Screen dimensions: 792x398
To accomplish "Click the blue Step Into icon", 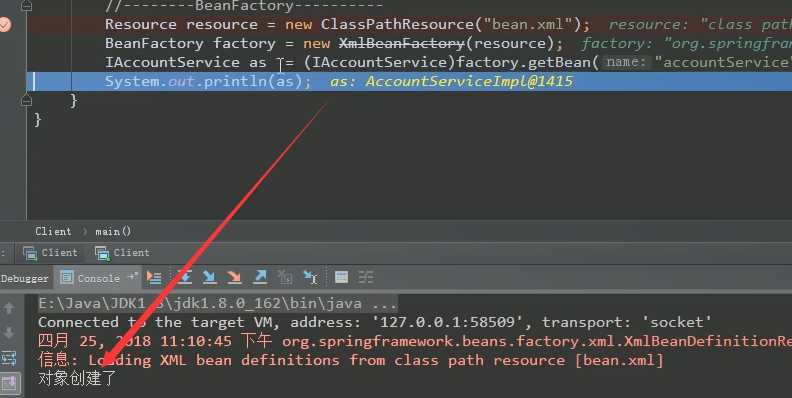I will pyautogui.click(x=209, y=277).
